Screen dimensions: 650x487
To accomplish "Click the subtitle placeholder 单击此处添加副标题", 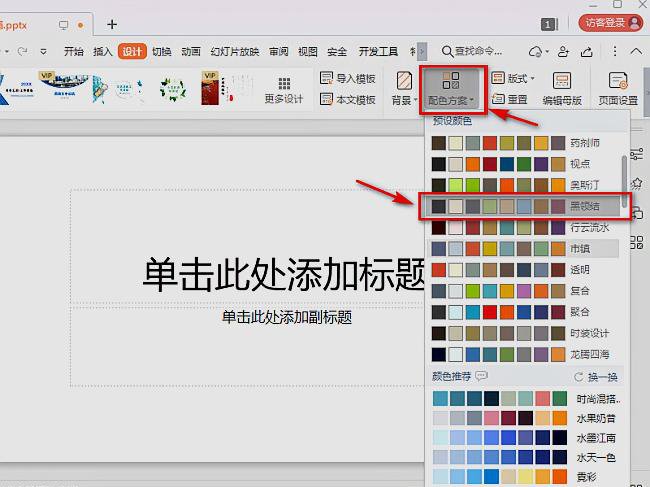I will click(x=287, y=317).
